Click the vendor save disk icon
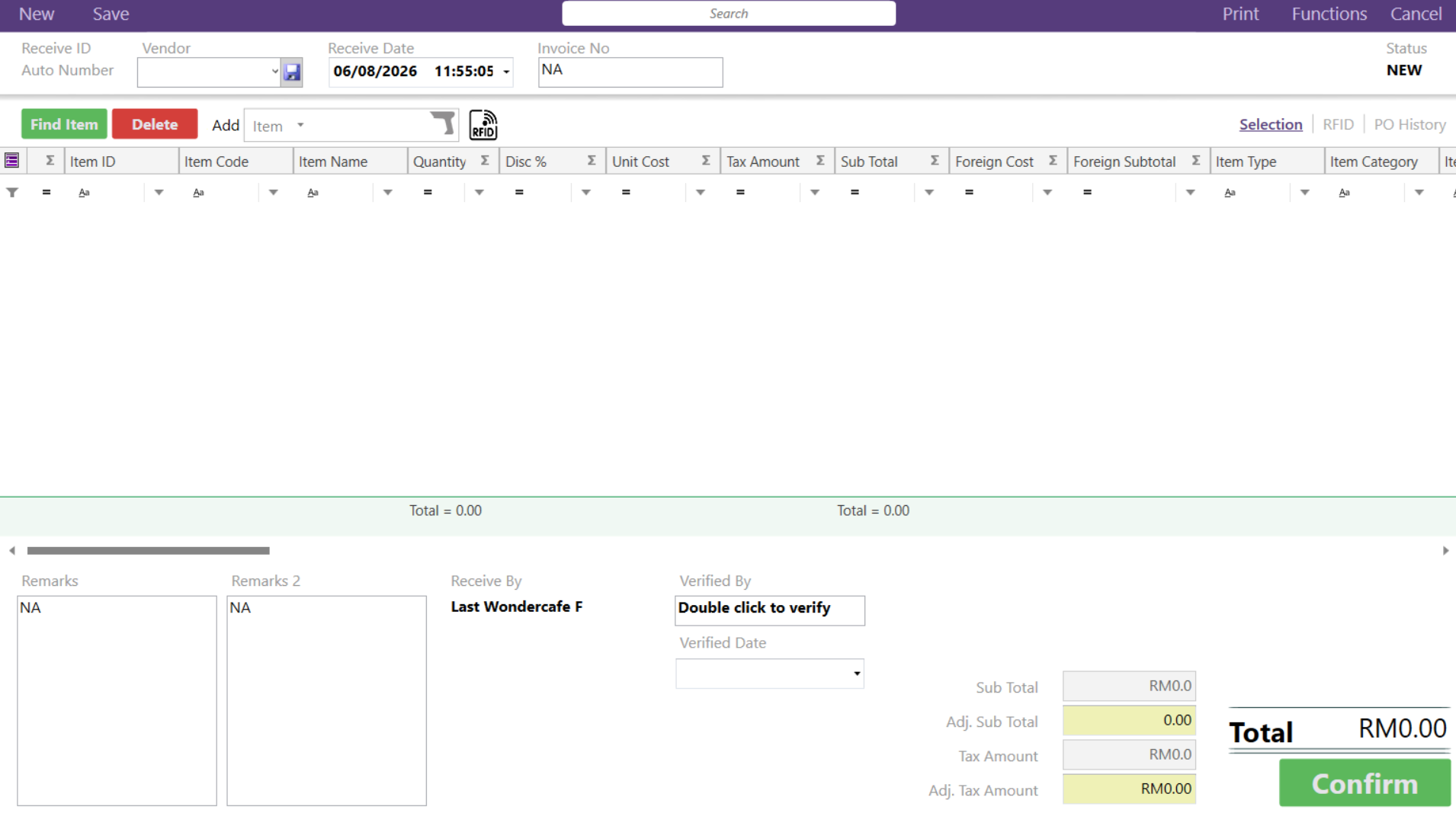The image size is (1456, 813). [292, 72]
